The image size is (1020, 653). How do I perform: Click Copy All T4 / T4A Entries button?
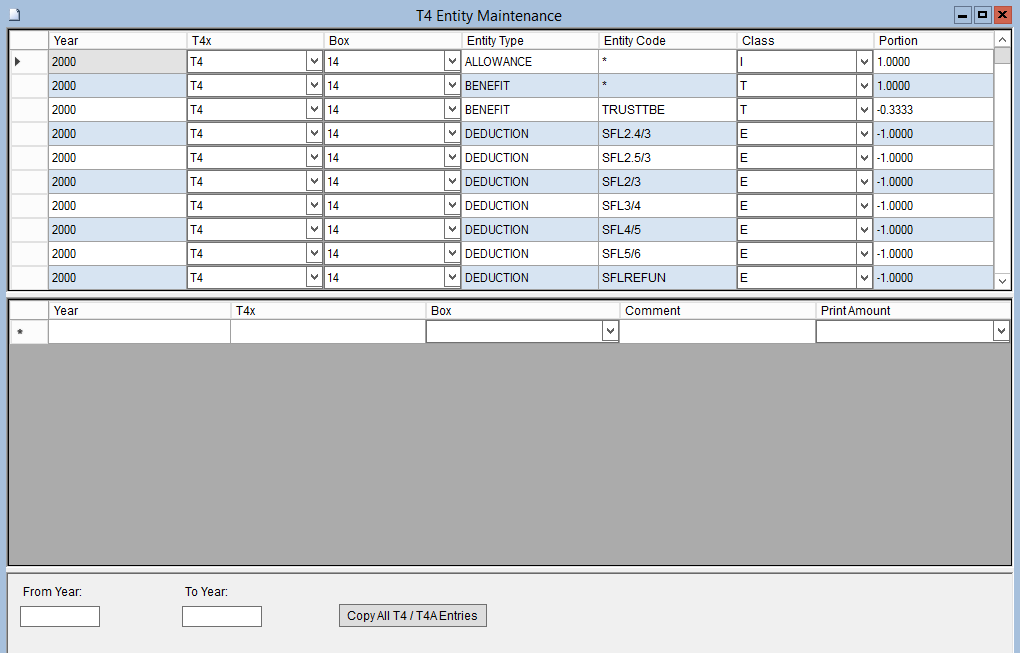(413, 616)
